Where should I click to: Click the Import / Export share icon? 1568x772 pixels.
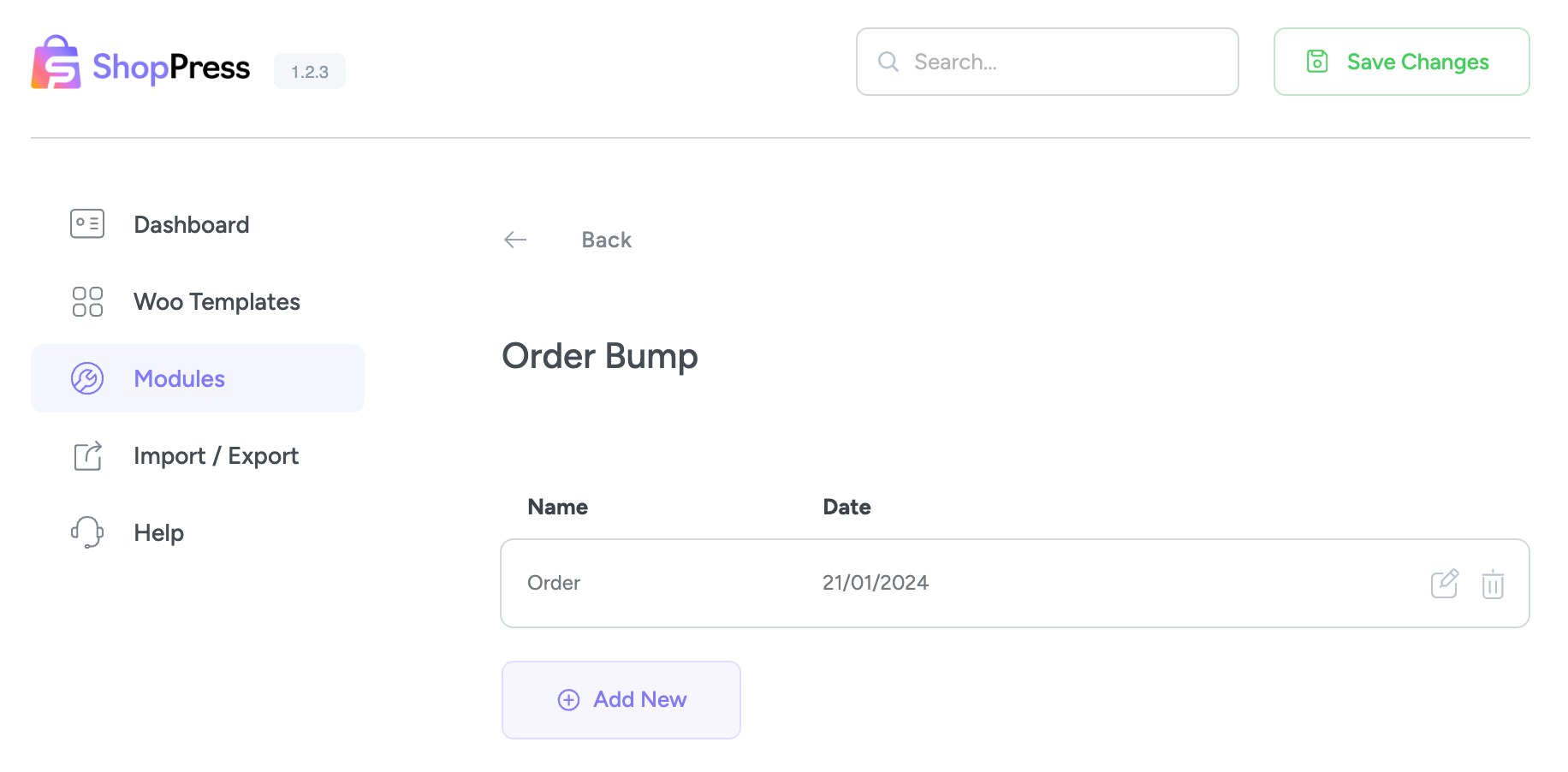point(87,456)
